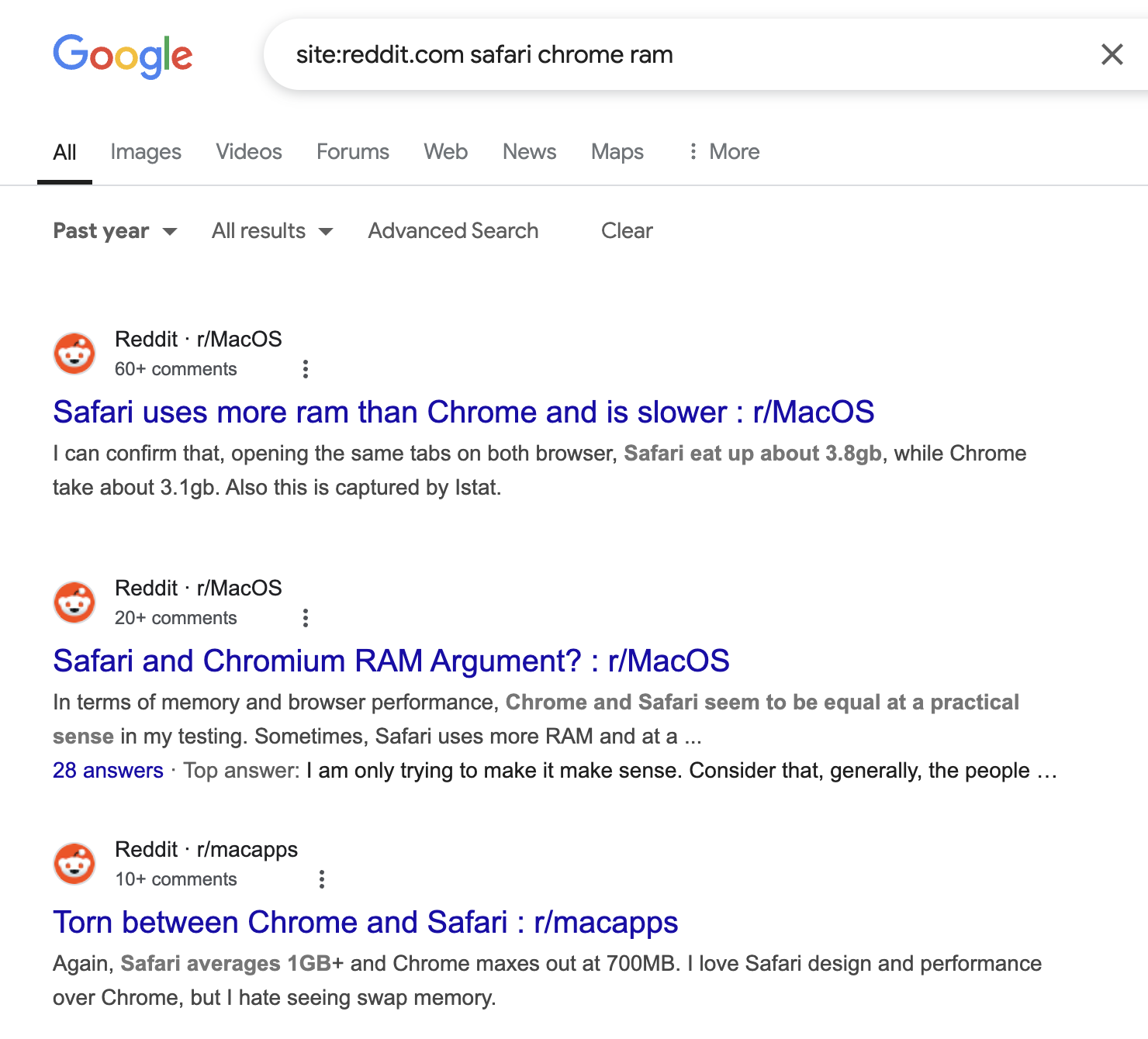Screen dimensions: 1148x1039
Task: Clear the search box with X icon
Action: [1112, 54]
